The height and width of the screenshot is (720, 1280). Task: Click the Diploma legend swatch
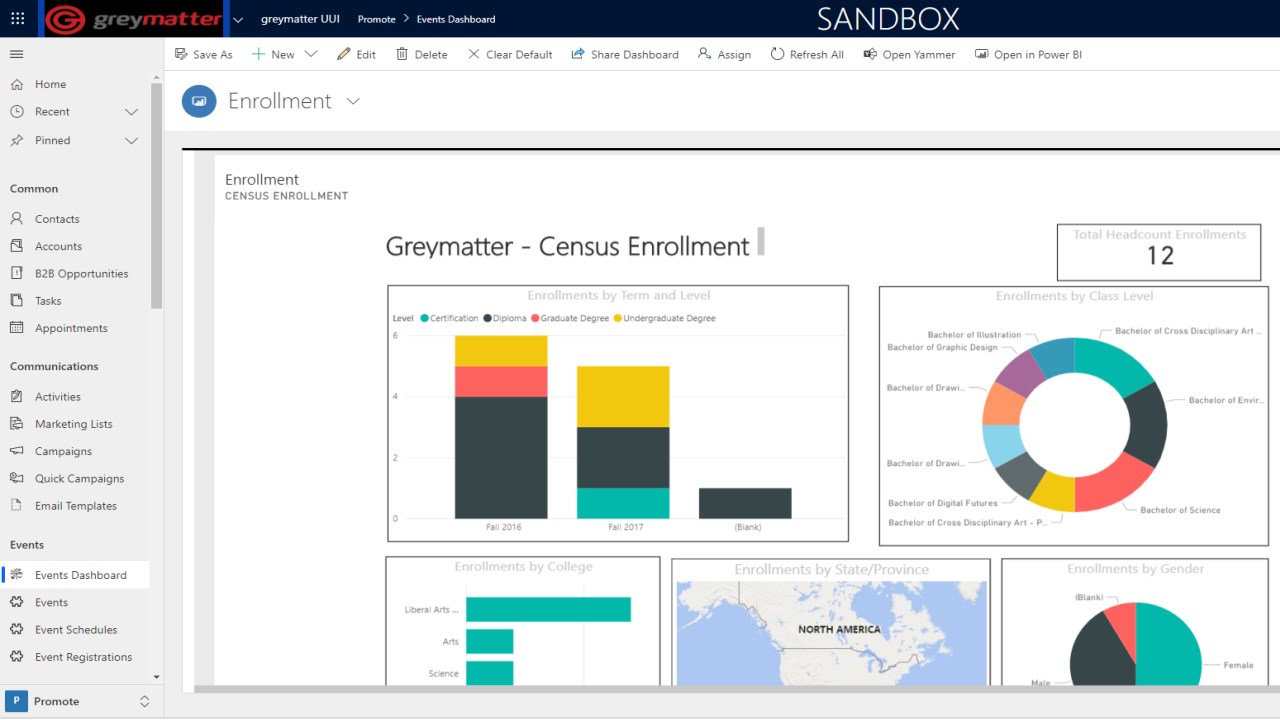pos(487,318)
